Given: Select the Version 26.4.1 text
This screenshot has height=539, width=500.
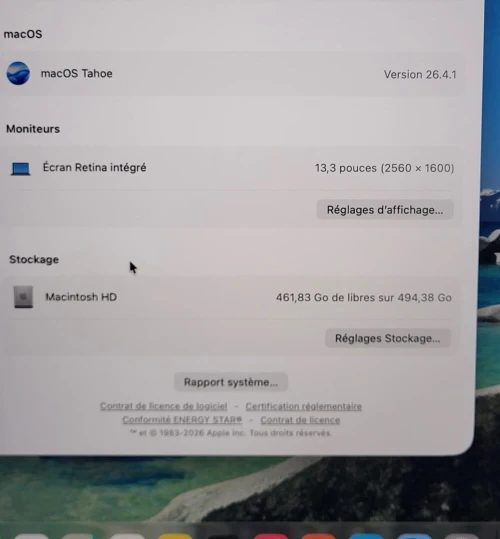Looking at the screenshot, I should (420, 75).
